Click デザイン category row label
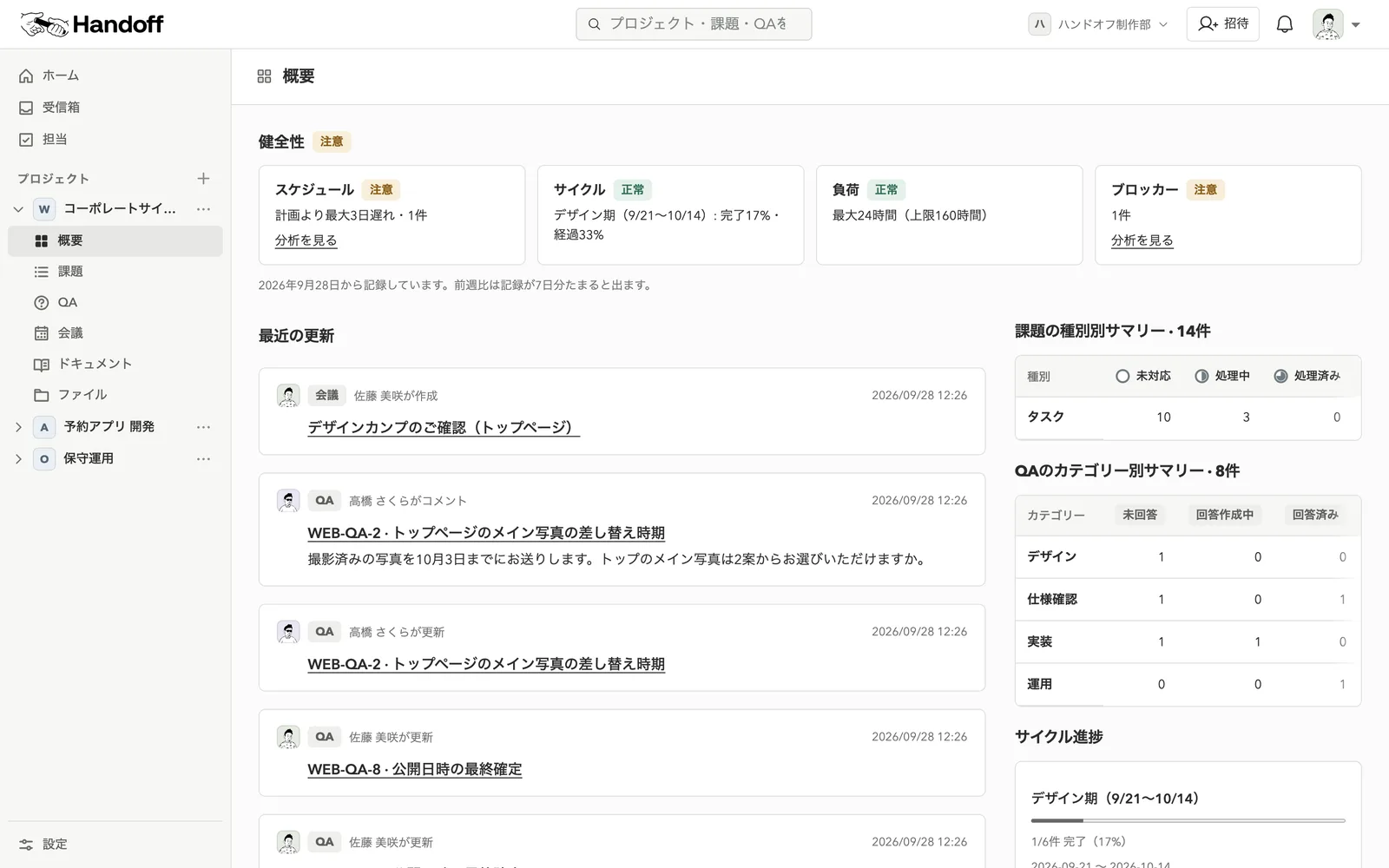The image size is (1389, 868). [1051, 556]
